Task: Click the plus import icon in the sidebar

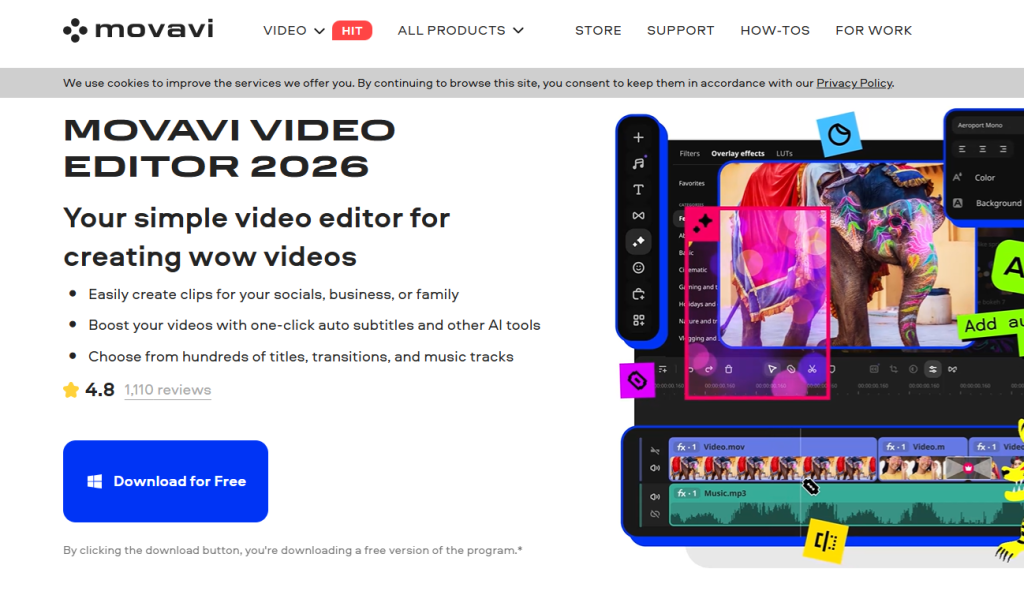Action: pos(638,137)
